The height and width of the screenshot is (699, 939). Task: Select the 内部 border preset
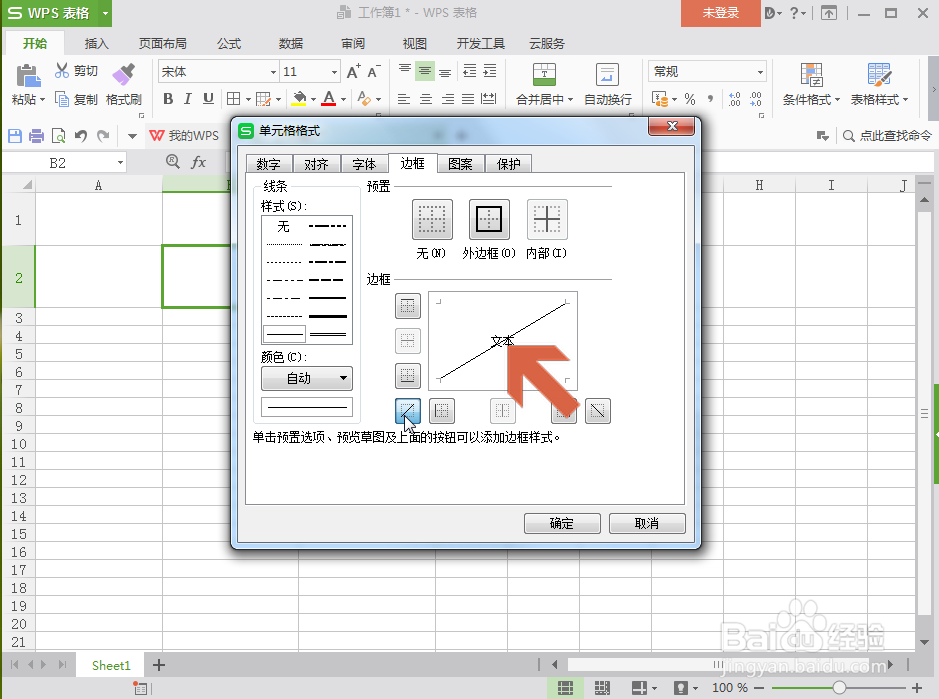[x=547, y=219]
